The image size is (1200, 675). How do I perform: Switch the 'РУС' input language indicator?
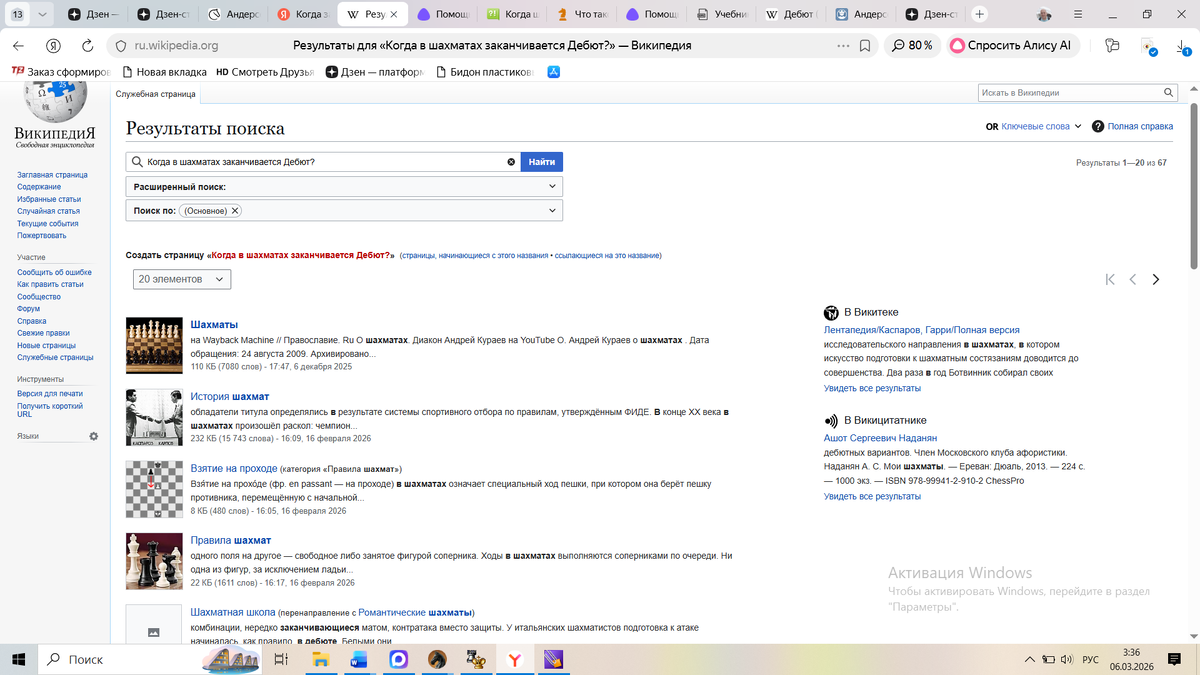(1091, 660)
